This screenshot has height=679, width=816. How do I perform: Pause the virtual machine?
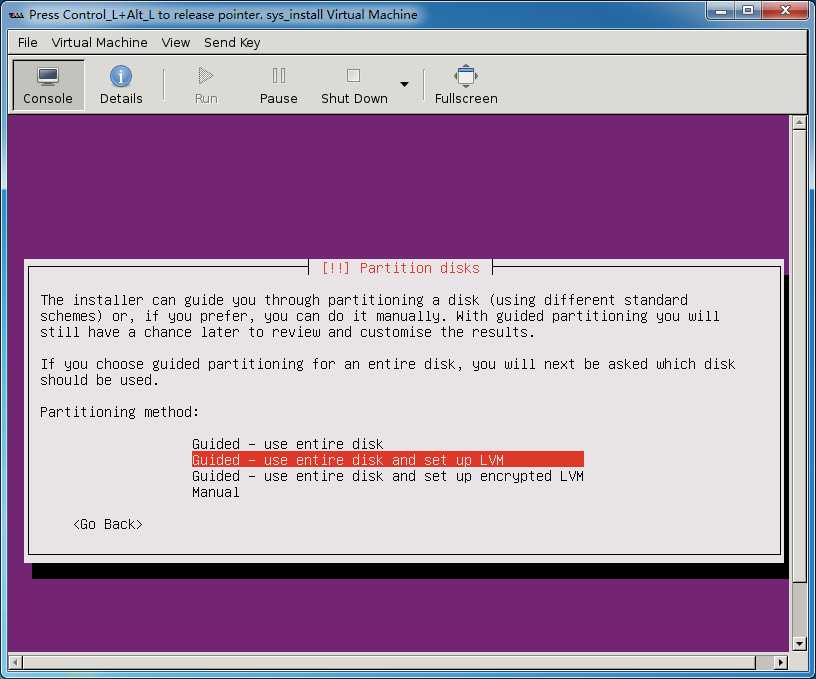[278, 85]
